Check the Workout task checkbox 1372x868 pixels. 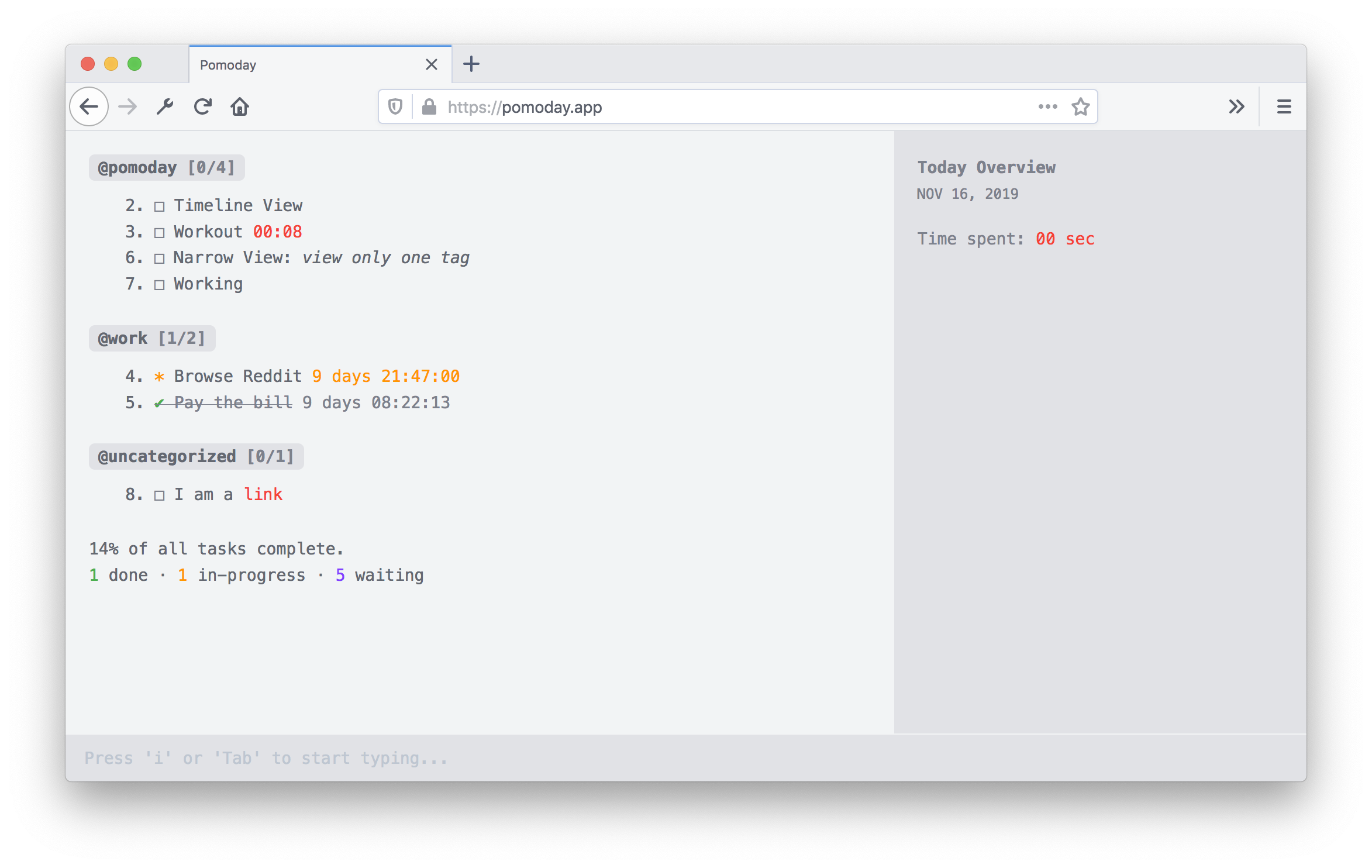[159, 233]
